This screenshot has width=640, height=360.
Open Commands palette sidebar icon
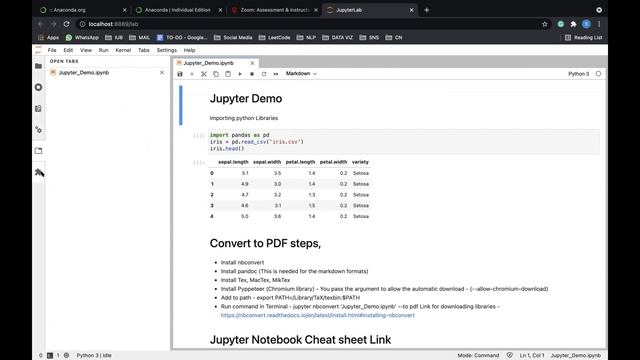[38, 109]
